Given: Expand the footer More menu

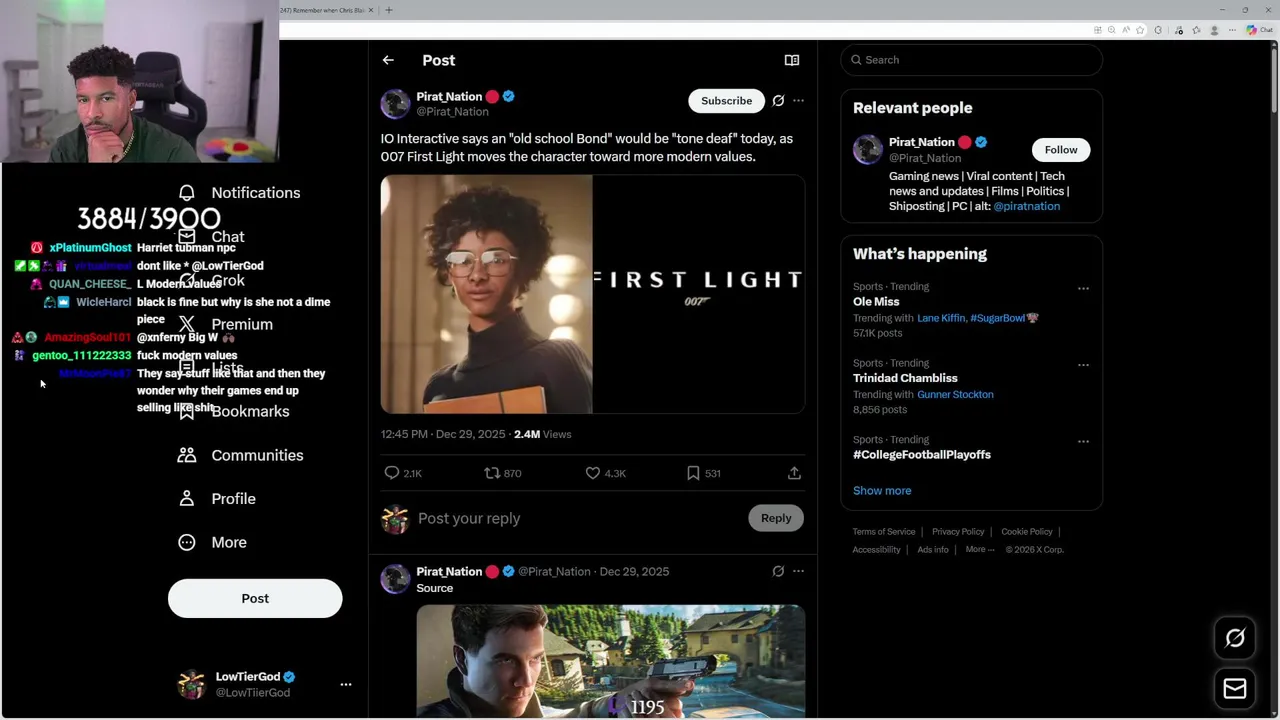Looking at the screenshot, I should 980,550.
